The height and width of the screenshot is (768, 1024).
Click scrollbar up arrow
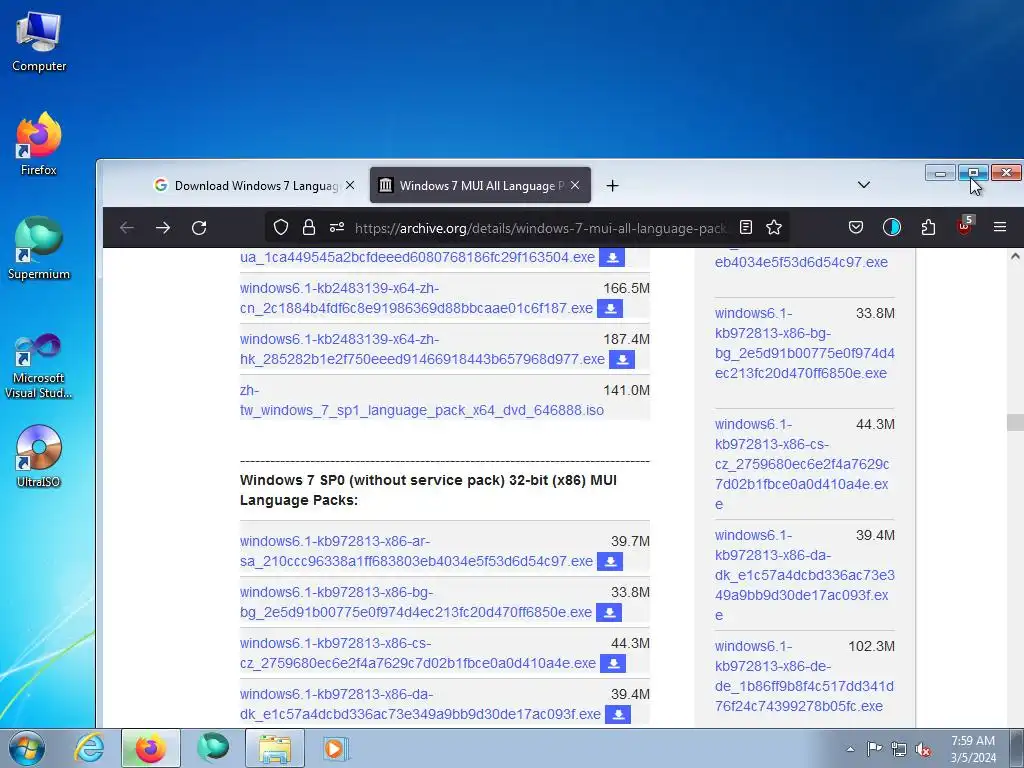pyautogui.click(x=1015, y=257)
